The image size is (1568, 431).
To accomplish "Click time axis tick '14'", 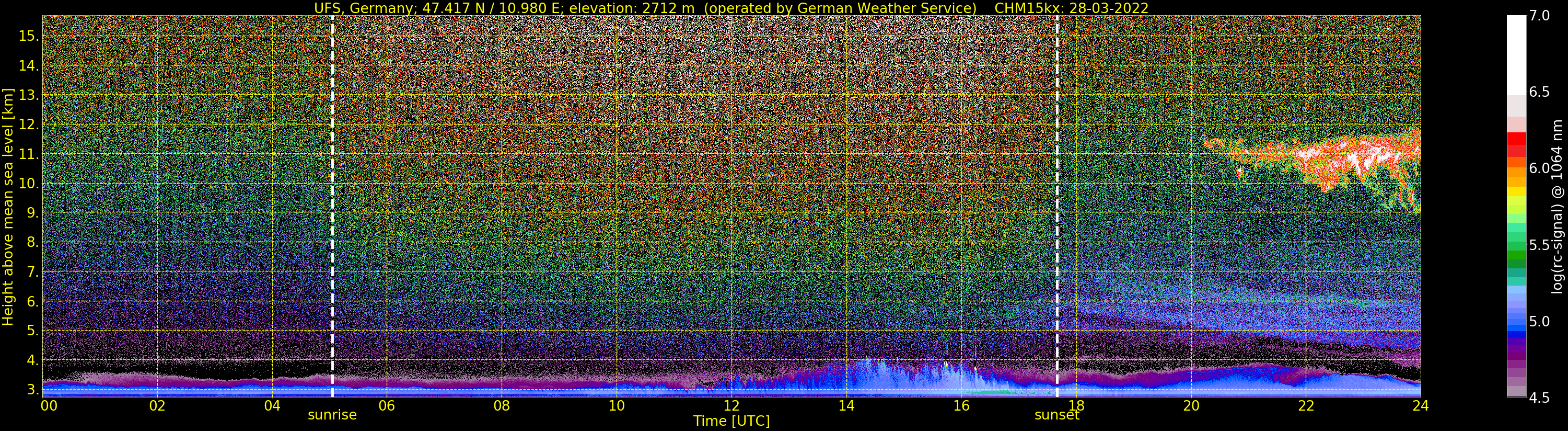I will coord(846,405).
